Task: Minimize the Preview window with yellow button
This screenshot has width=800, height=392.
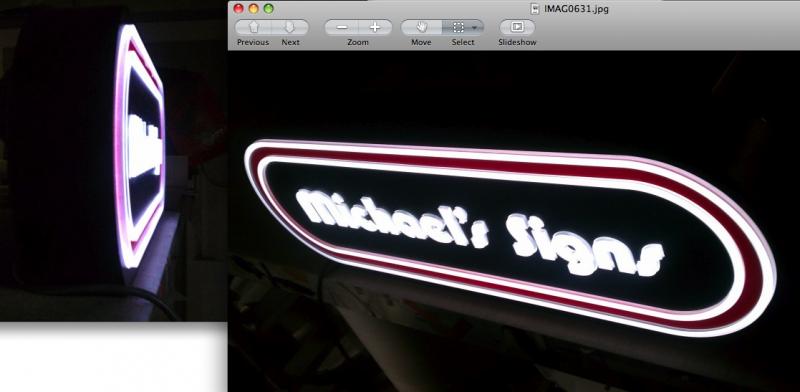Action: coord(254,8)
